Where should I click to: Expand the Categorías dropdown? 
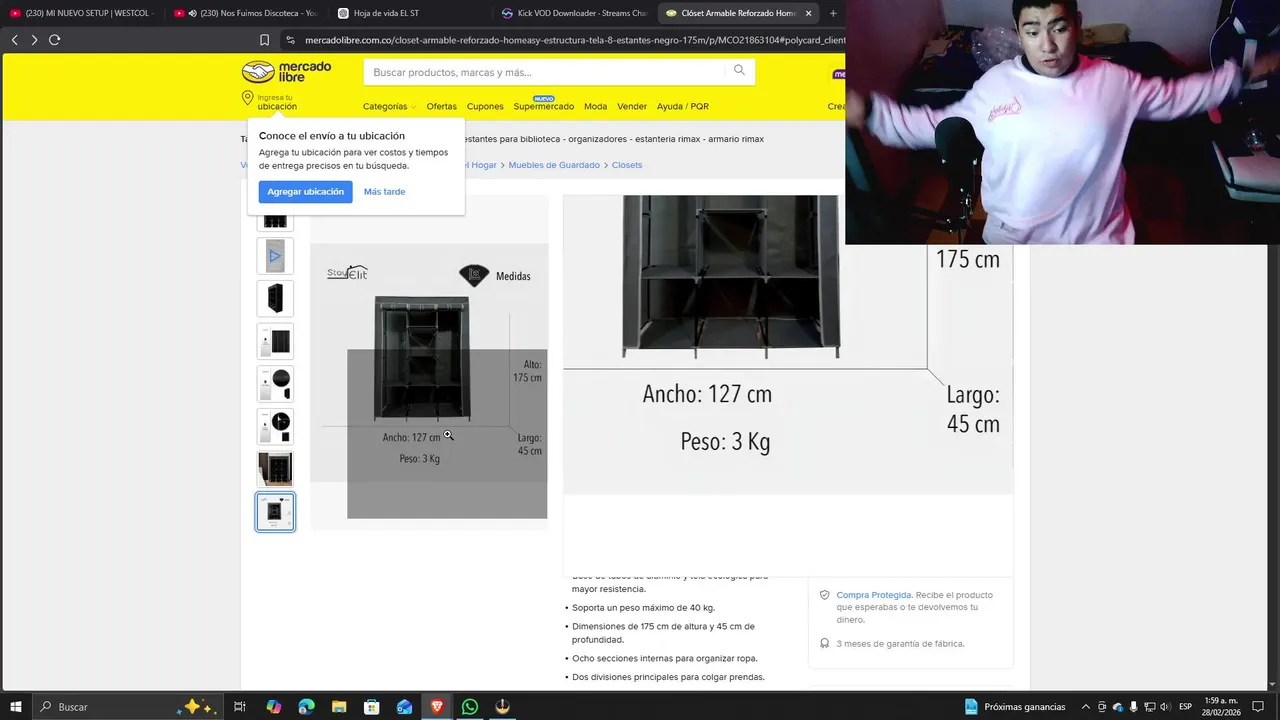[389, 106]
